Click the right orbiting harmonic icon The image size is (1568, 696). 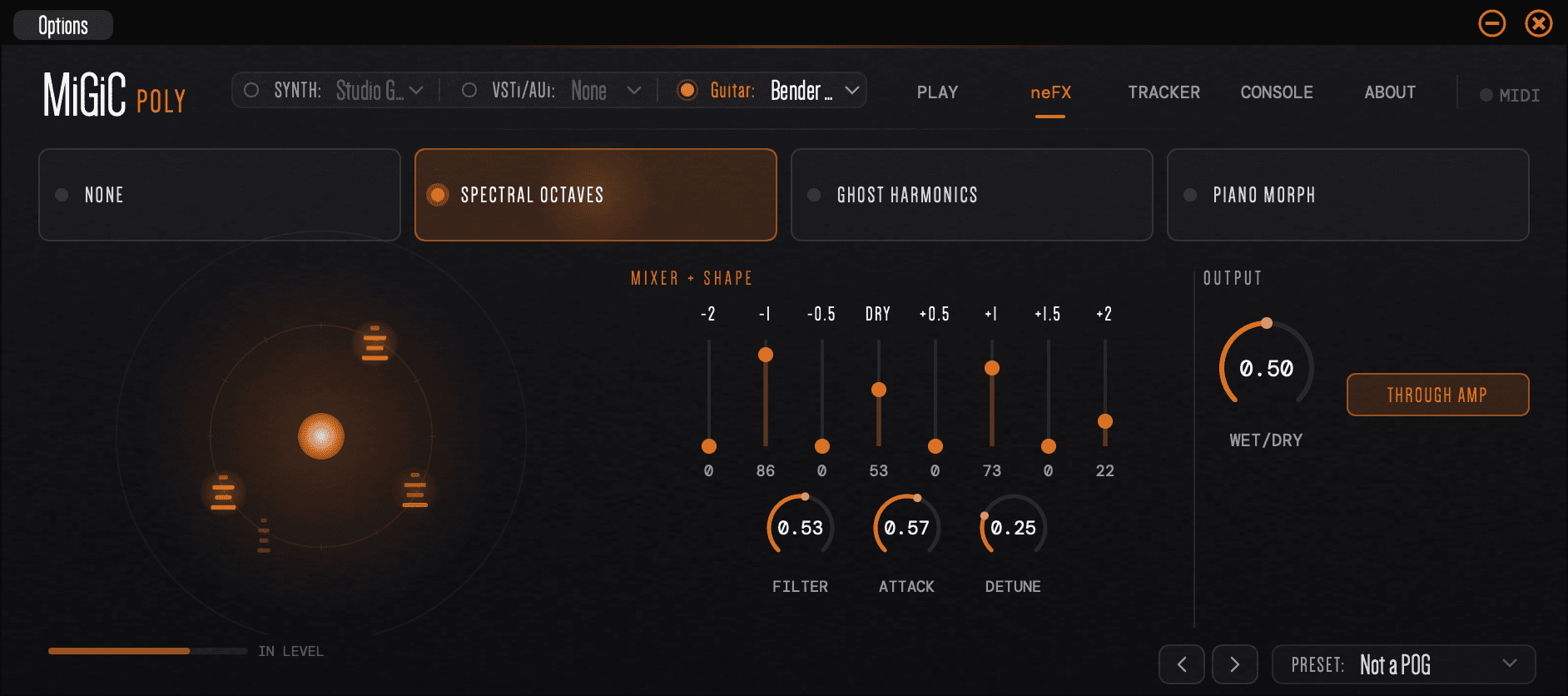click(415, 490)
